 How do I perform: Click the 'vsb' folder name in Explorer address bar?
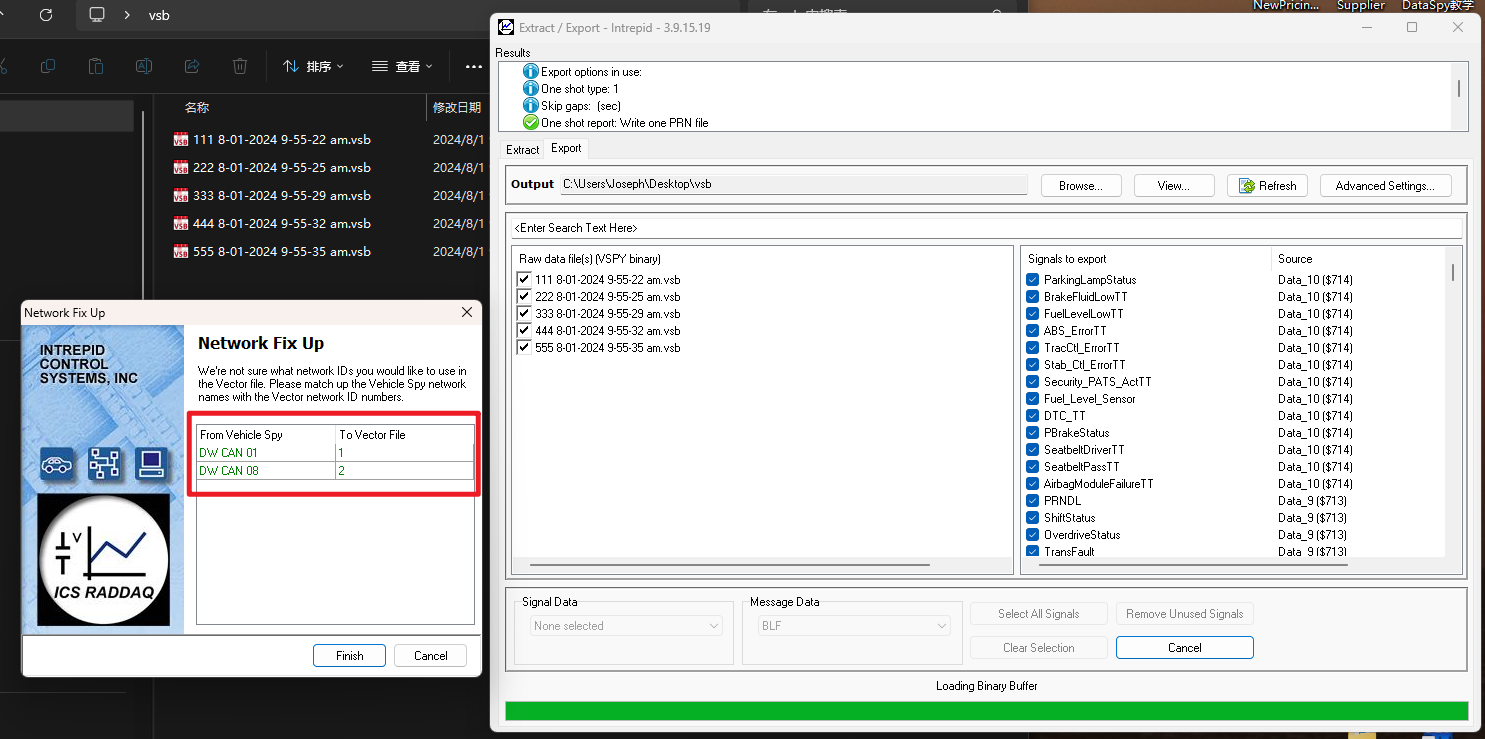(159, 15)
